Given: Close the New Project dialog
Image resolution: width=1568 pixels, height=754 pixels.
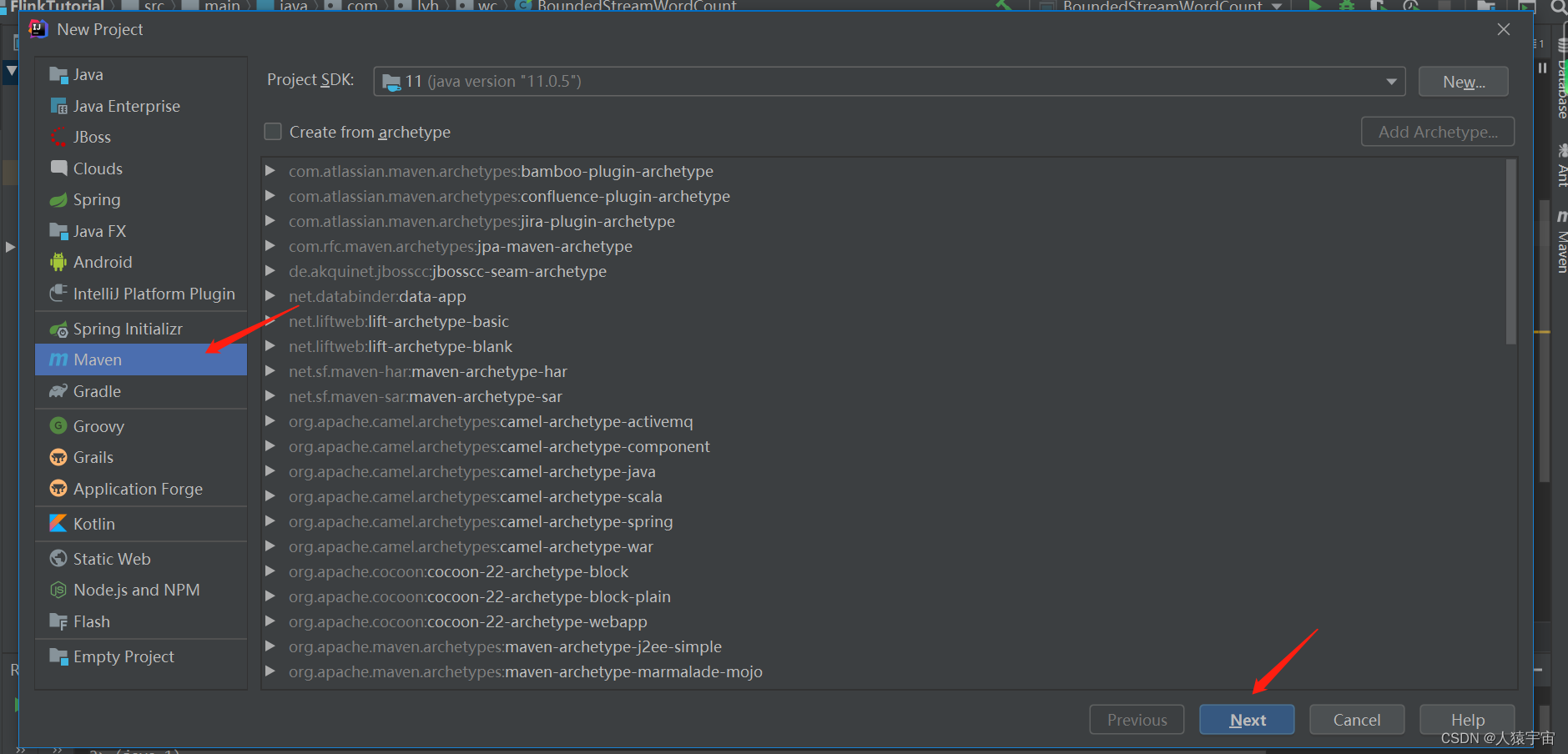Looking at the screenshot, I should pyautogui.click(x=1504, y=29).
